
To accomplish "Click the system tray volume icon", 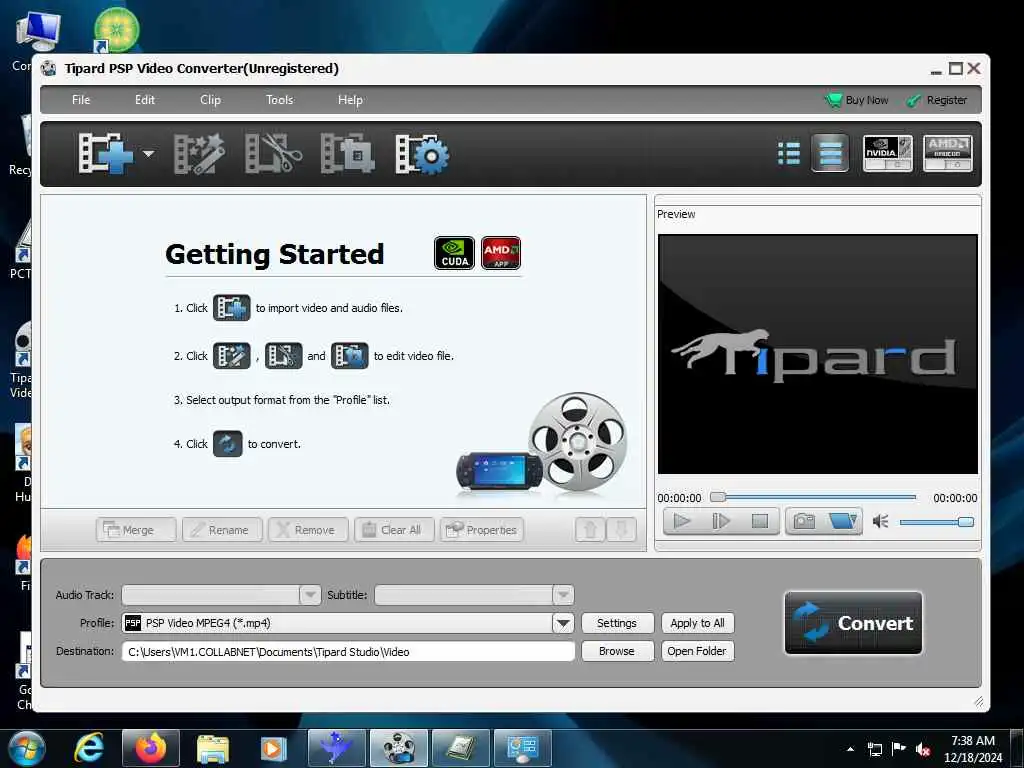I will [x=923, y=749].
